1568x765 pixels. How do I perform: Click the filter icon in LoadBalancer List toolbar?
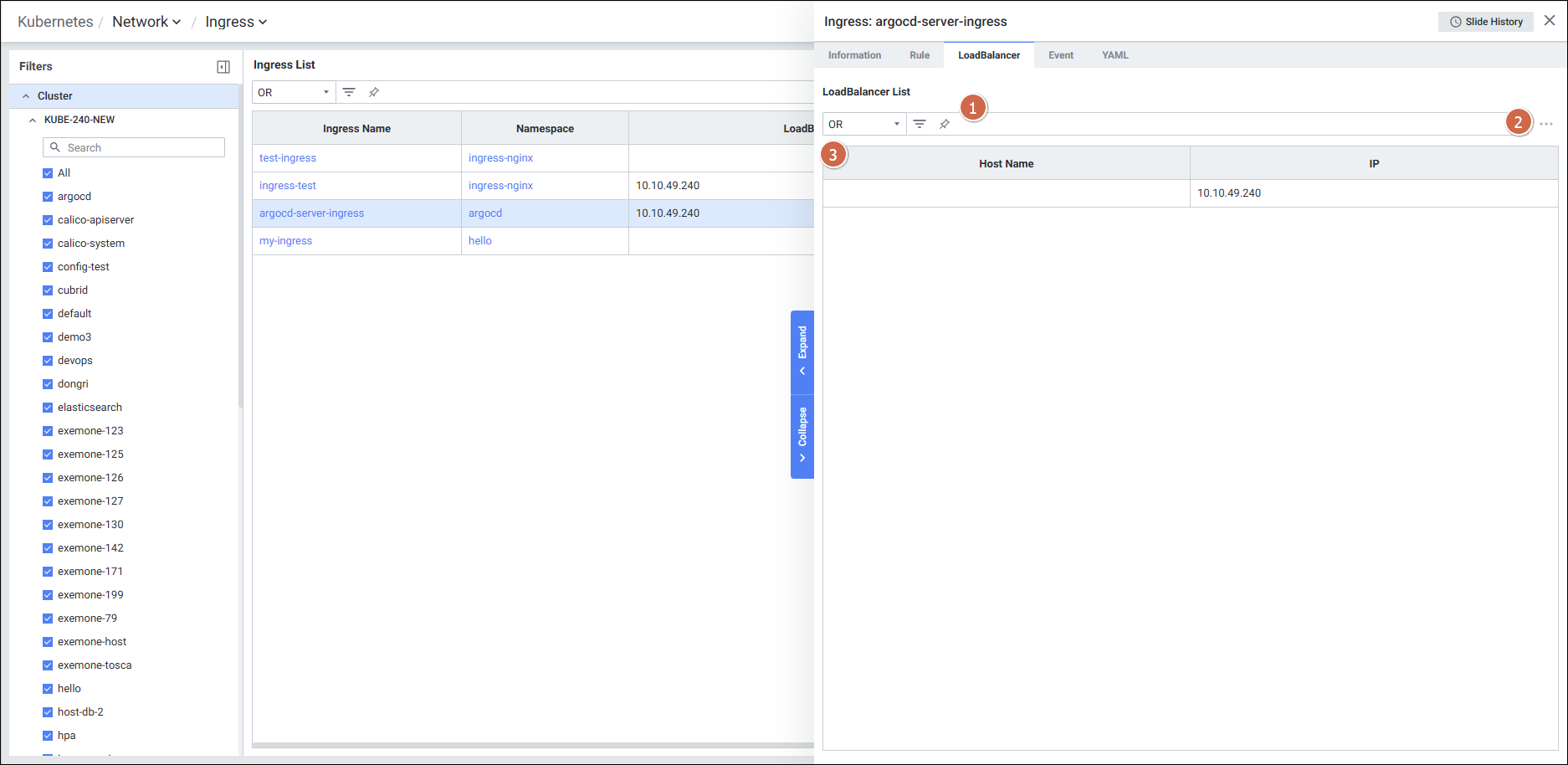(x=920, y=124)
